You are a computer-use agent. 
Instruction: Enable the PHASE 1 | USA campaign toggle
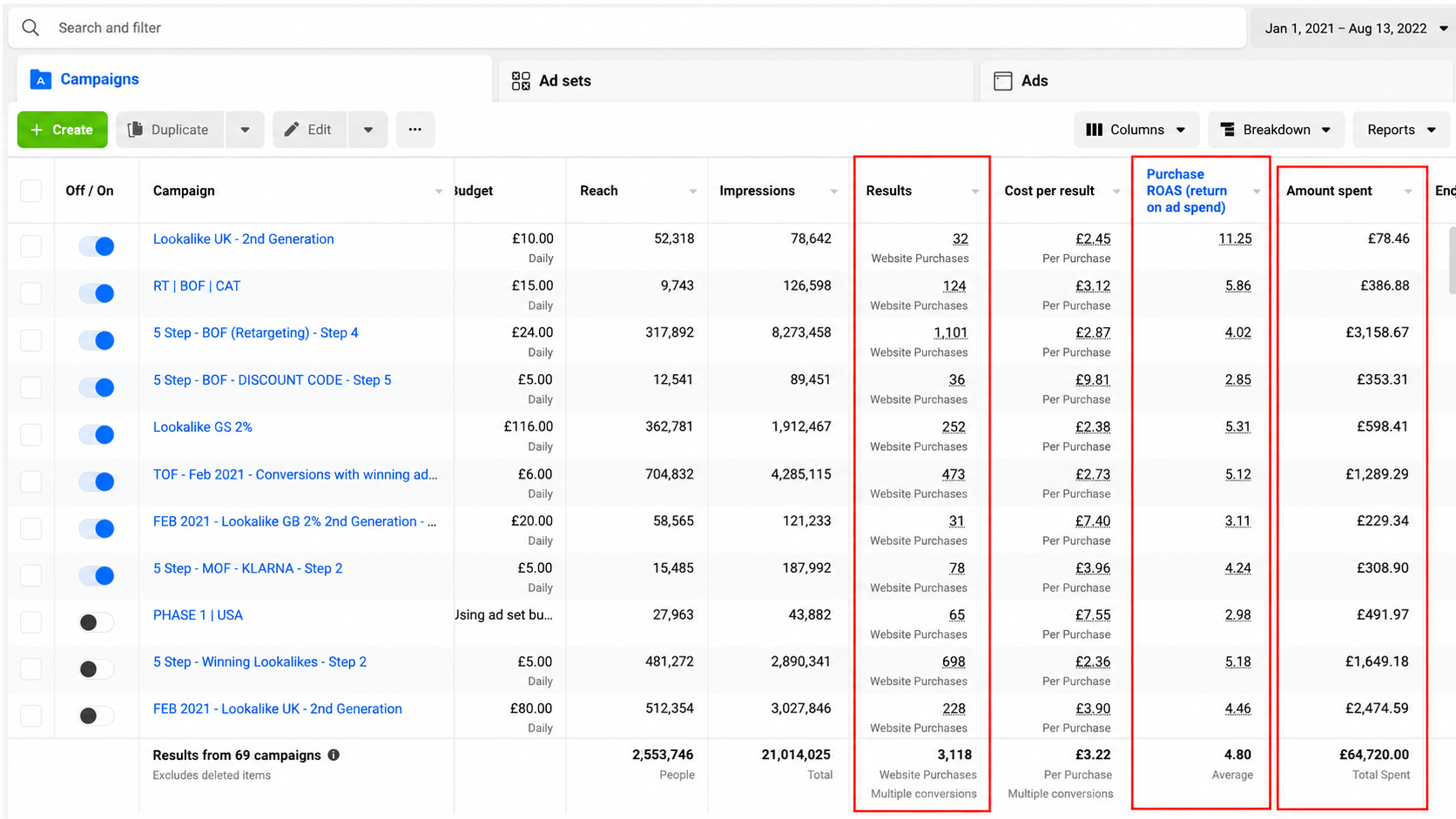pyautogui.click(x=97, y=622)
